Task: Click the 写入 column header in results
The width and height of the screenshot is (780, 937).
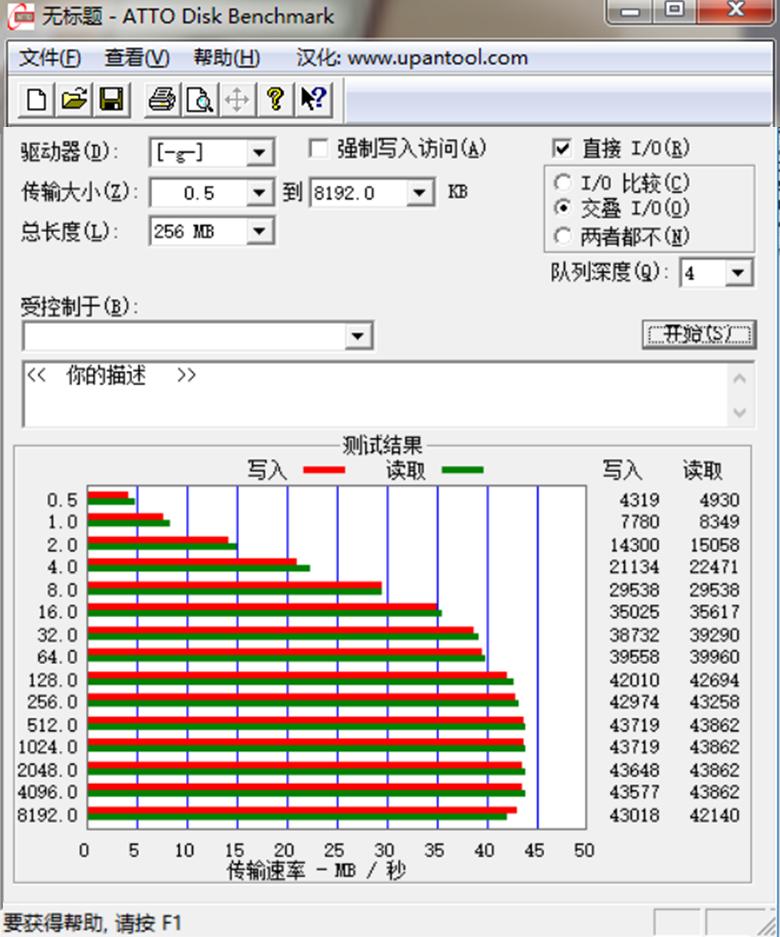Action: 622,470
